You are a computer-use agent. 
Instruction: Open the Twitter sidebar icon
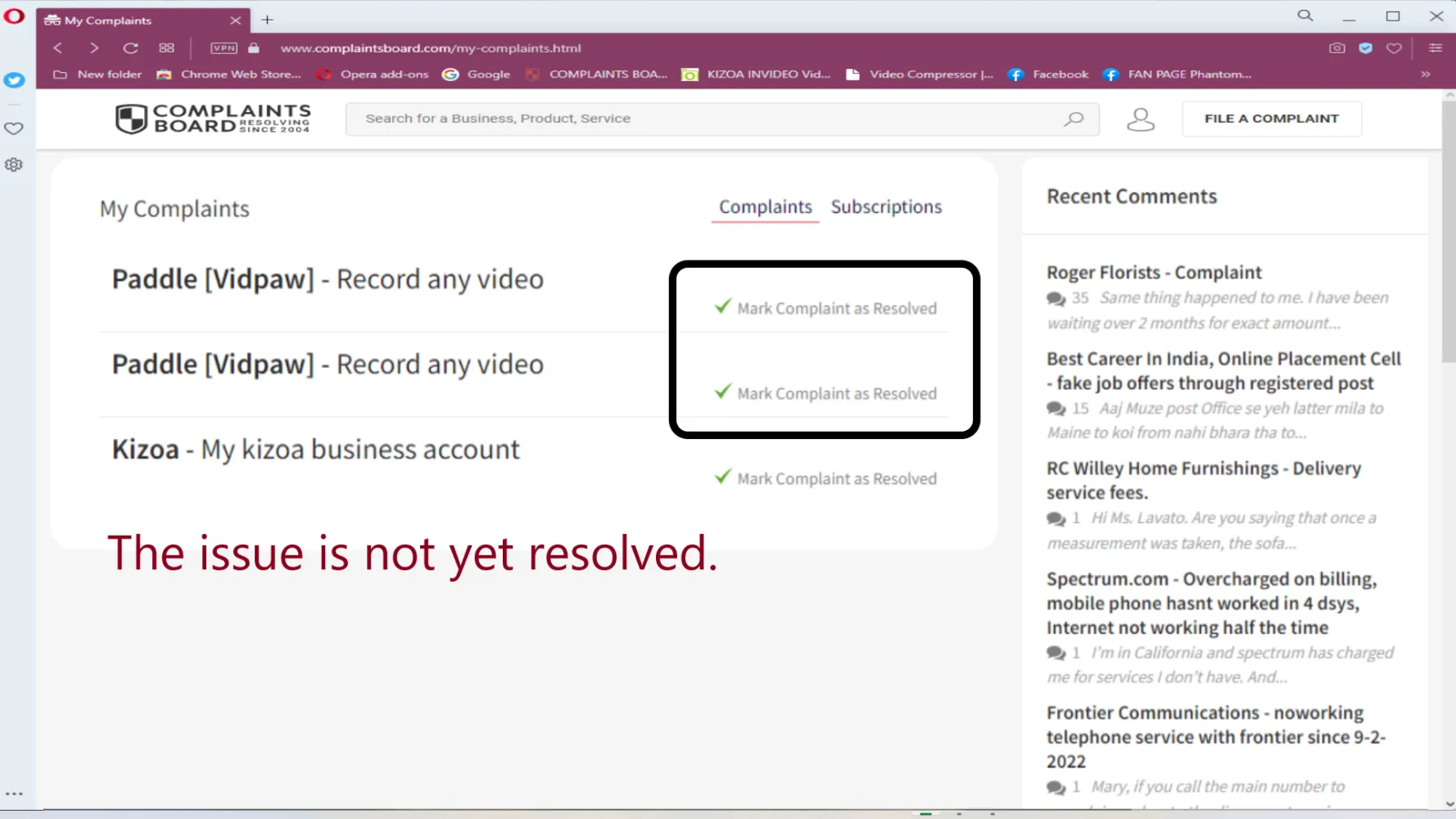[14, 80]
